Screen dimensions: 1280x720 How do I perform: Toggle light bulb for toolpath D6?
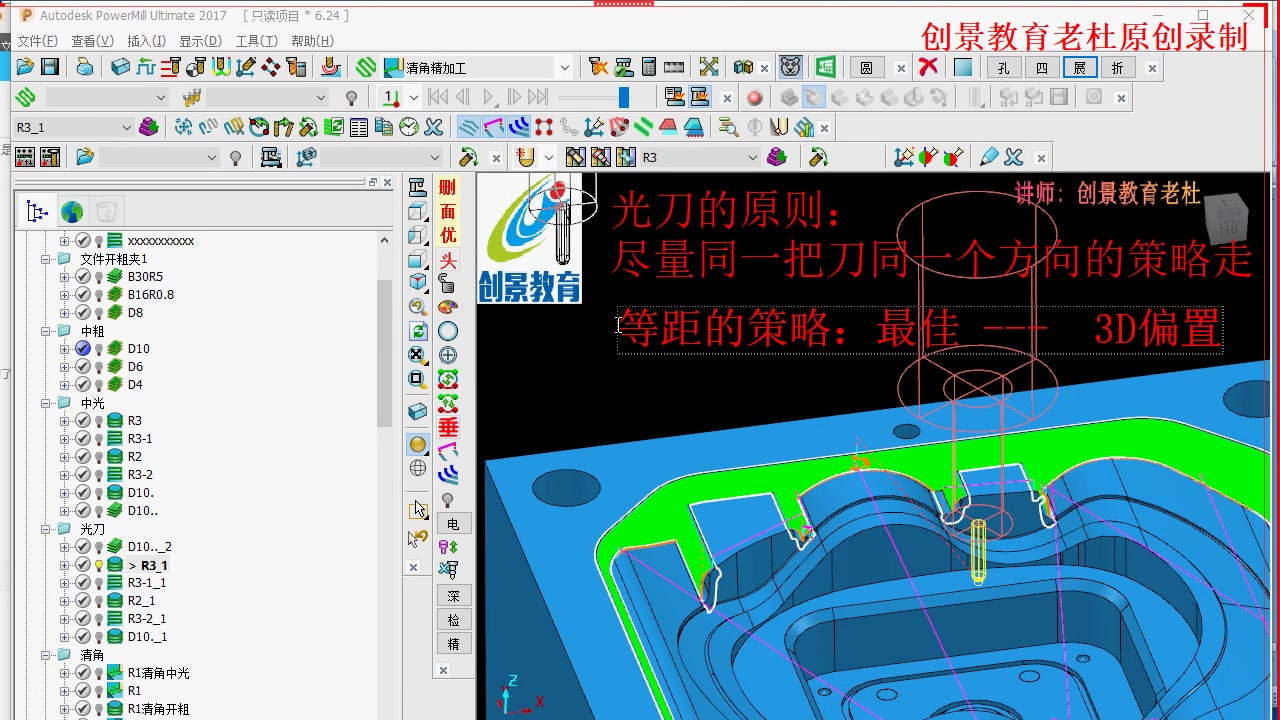99,366
